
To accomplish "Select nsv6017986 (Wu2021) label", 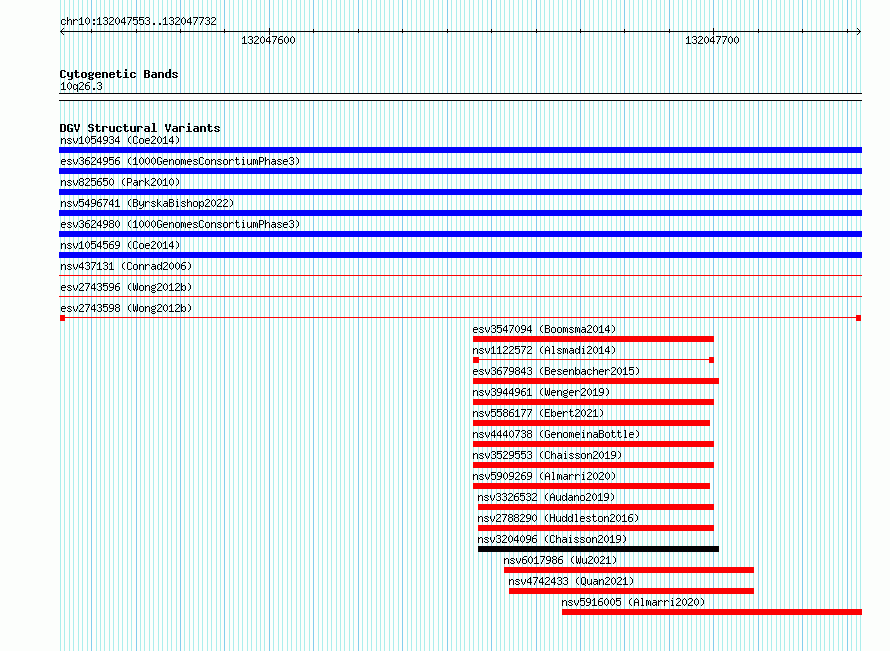I will 560,560.
